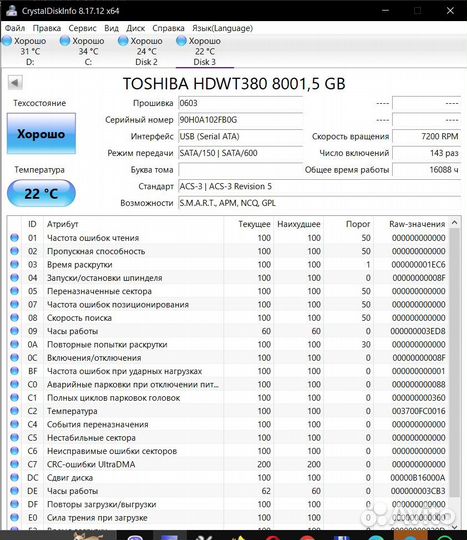Click the features field S.M.A.R.T., APM, NCQ, GPL
Screen dimensions: 467x540
click(319, 203)
